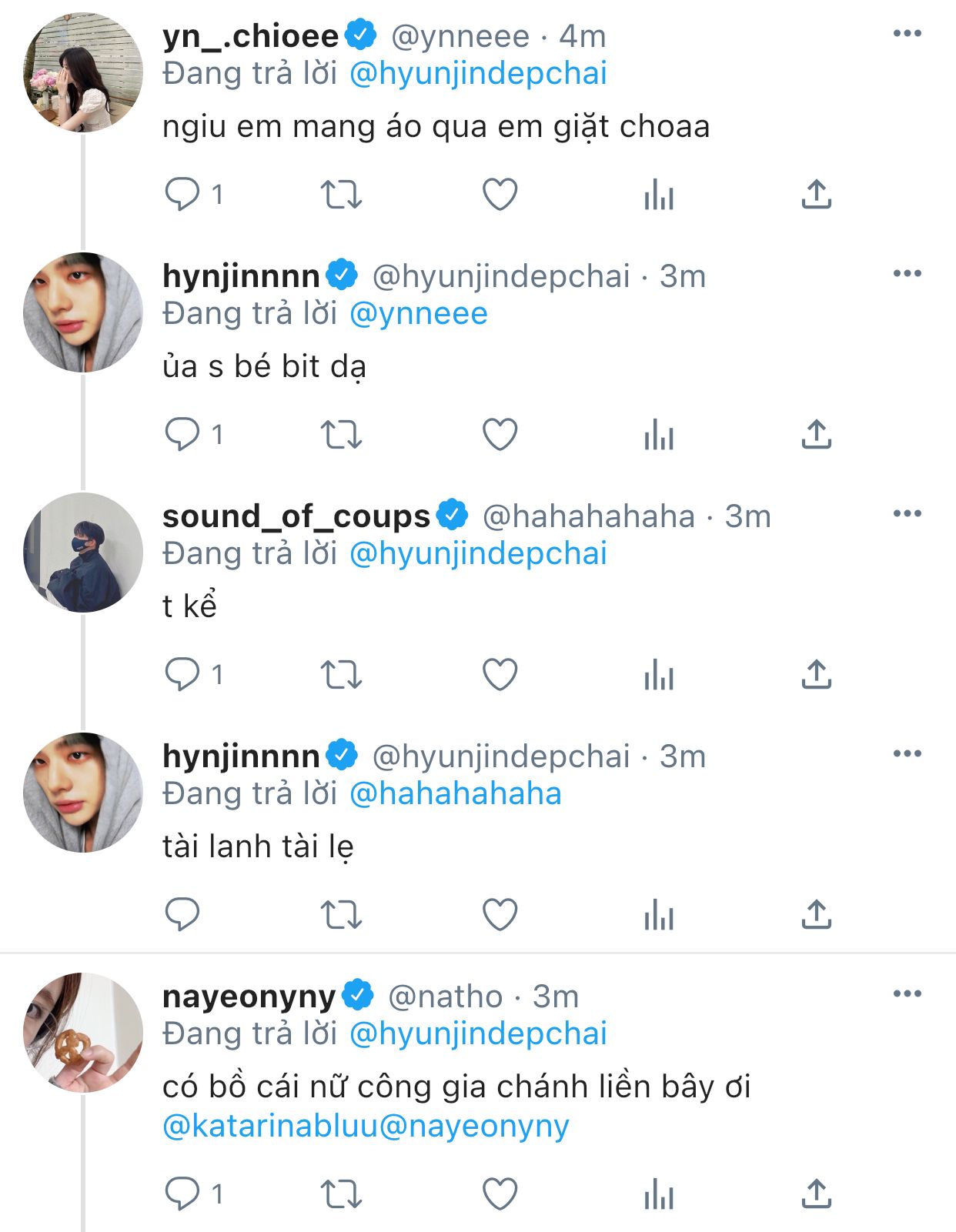
Task: Share nayeonyny's tweet
Action: [816, 1194]
